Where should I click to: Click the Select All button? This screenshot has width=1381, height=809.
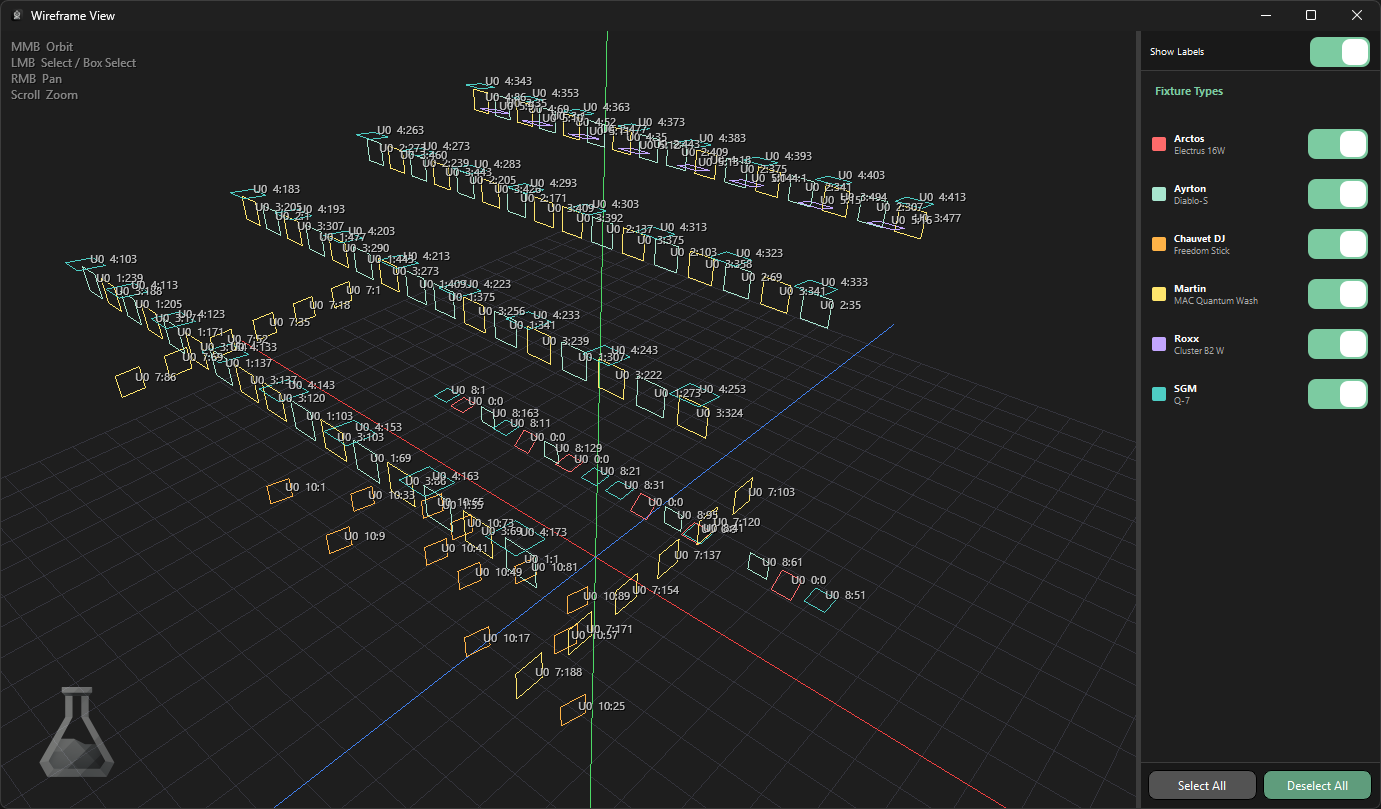click(x=1202, y=785)
